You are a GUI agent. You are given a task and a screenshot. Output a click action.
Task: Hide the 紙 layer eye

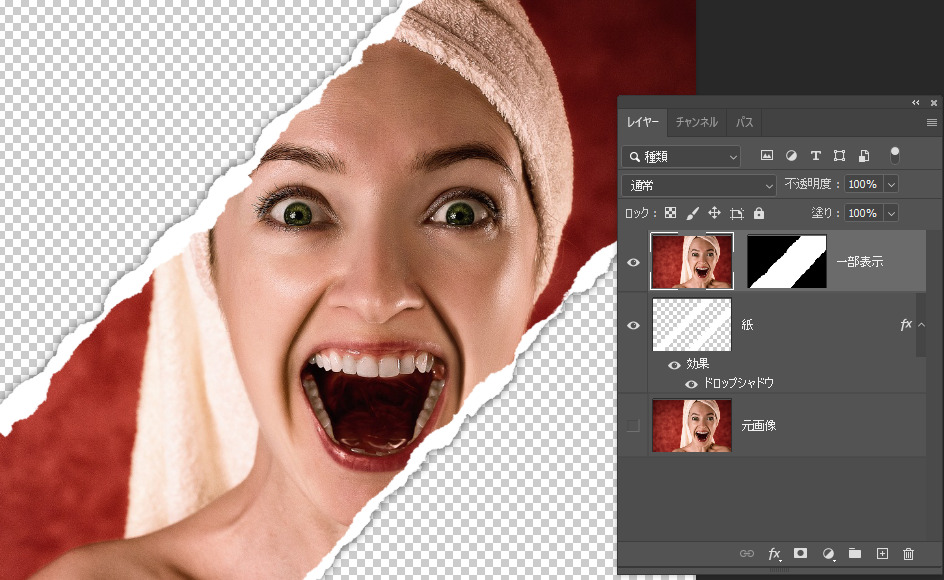pyautogui.click(x=633, y=325)
